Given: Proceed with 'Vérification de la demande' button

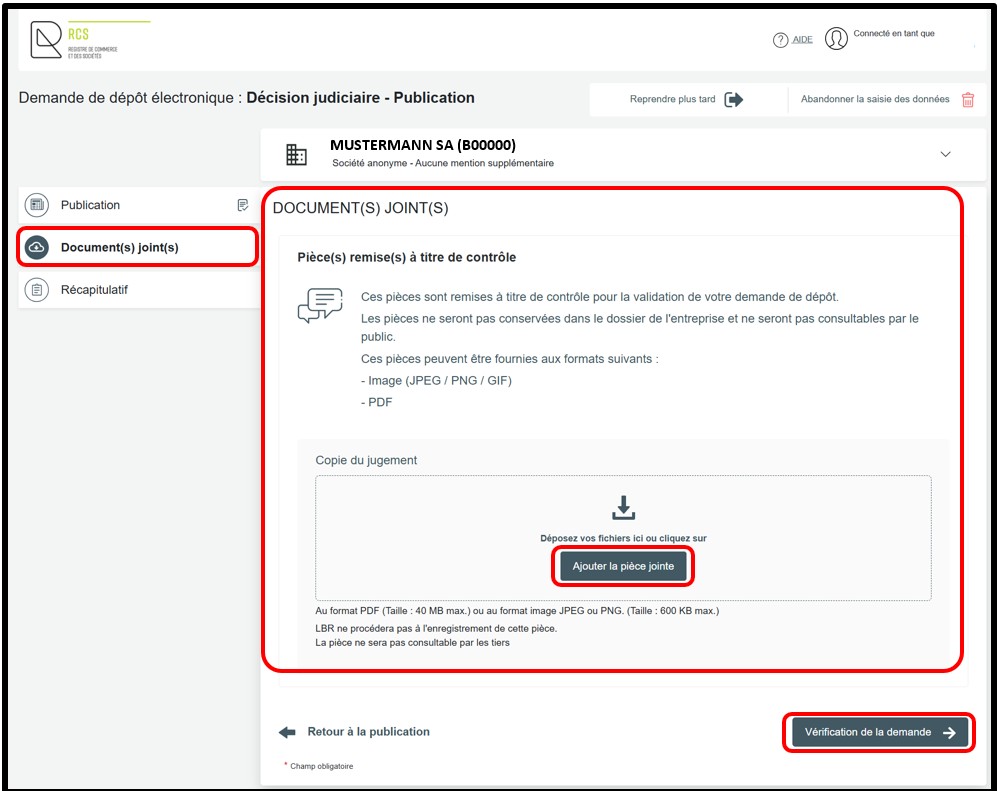Looking at the screenshot, I should click(879, 732).
